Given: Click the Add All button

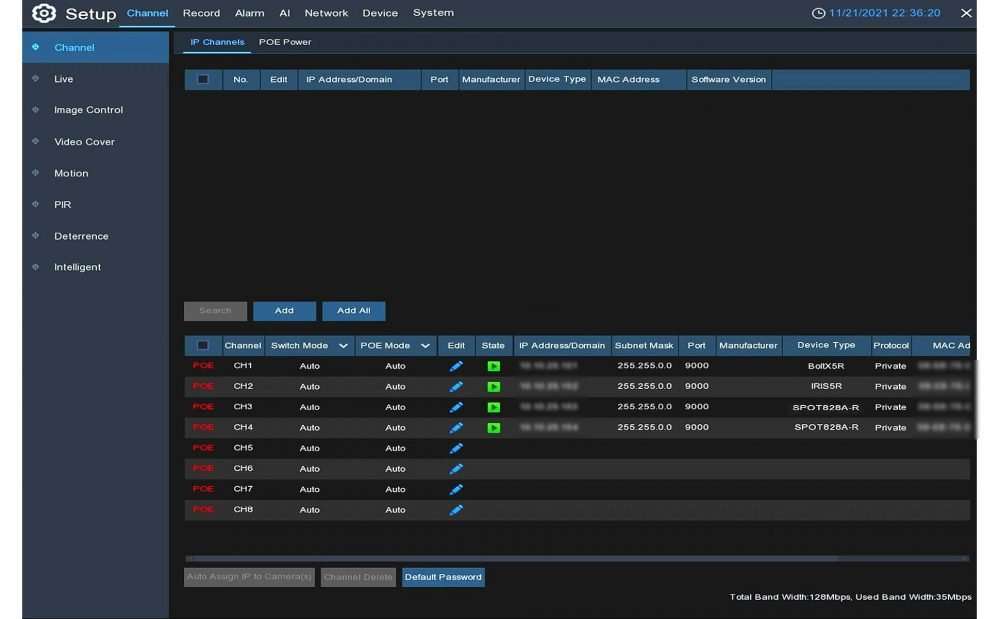Looking at the screenshot, I should click(353, 311).
